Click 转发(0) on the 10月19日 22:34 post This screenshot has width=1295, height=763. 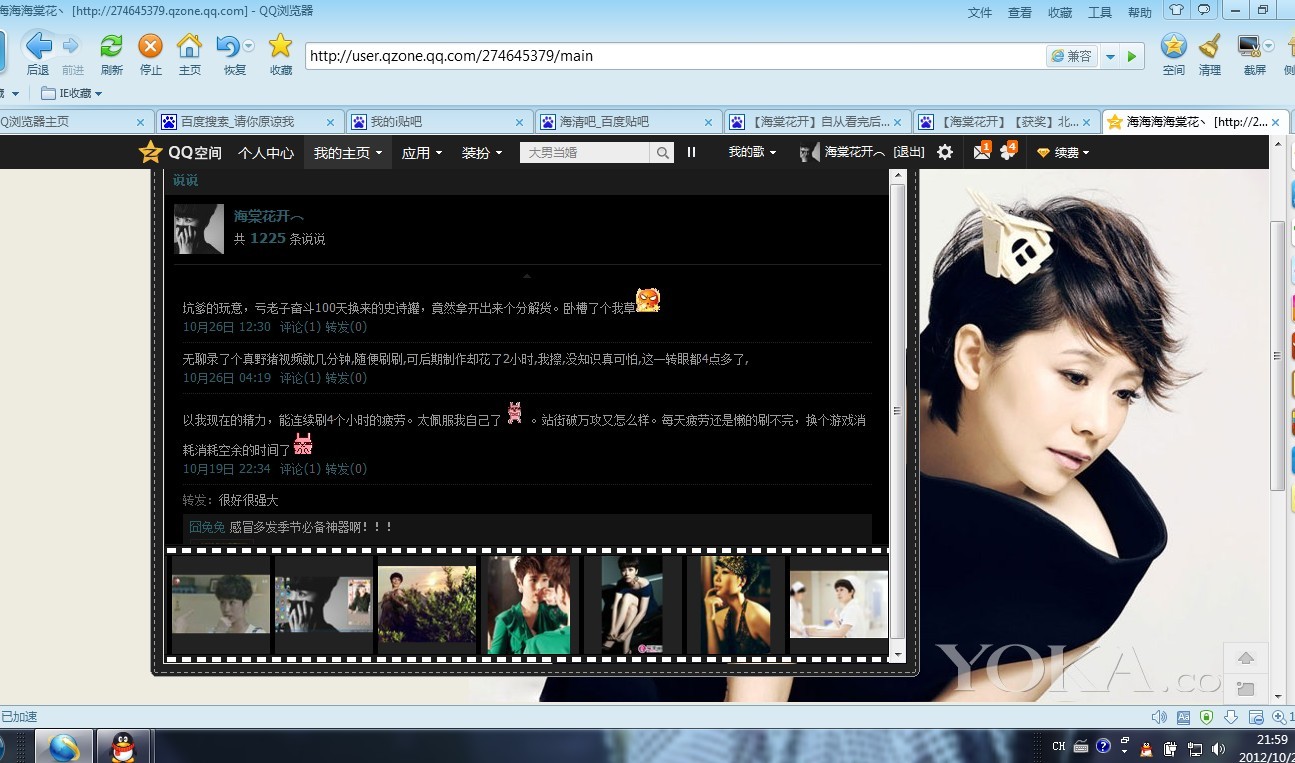pyautogui.click(x=346, y=469)
